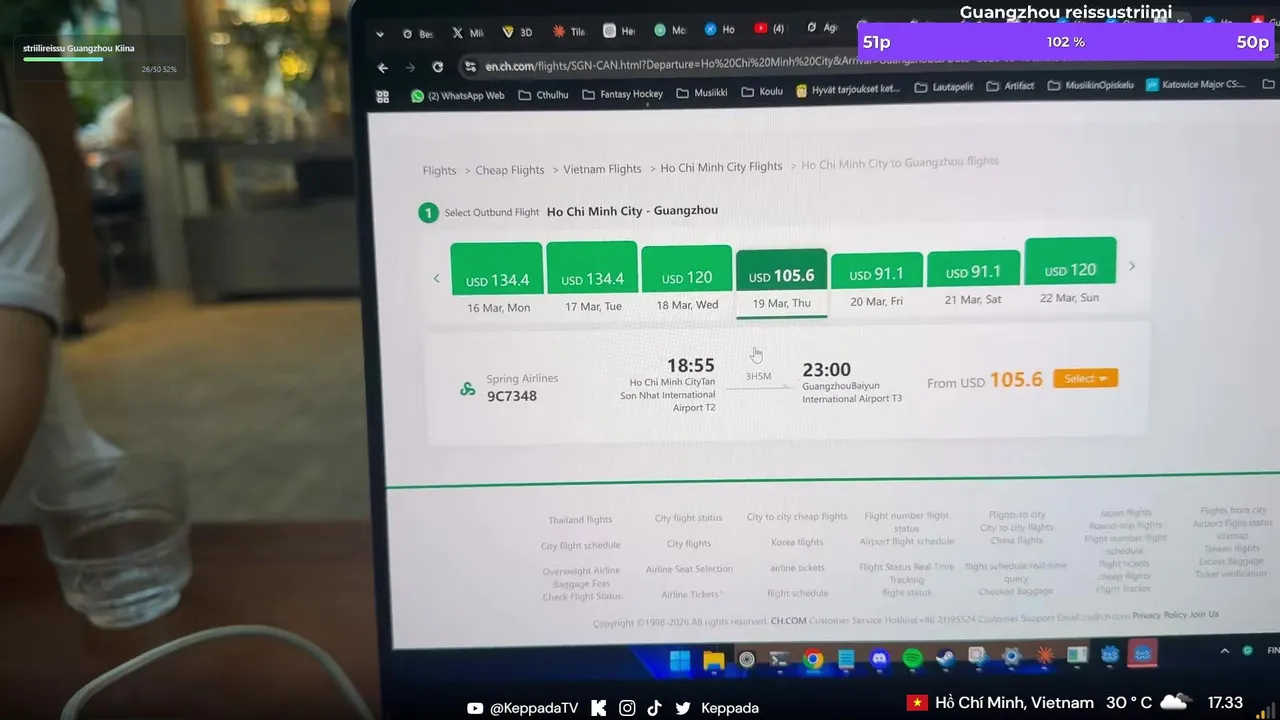Click the Spring Airlines logo icon
Viewport: 1280px width, 720px height.
[467, 389]
